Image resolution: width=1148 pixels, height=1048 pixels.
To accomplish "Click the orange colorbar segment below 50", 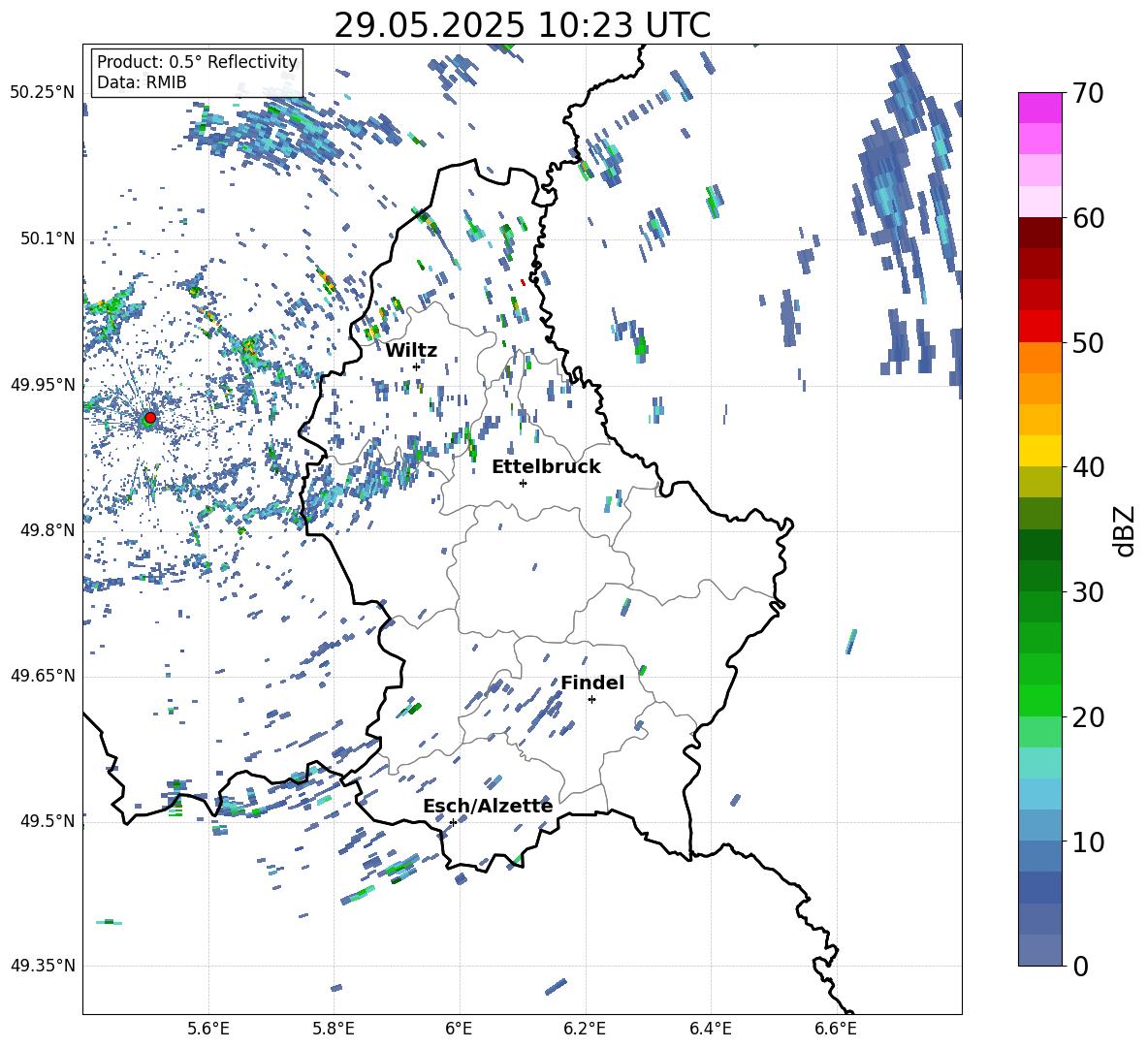I will click(1039, 357).
